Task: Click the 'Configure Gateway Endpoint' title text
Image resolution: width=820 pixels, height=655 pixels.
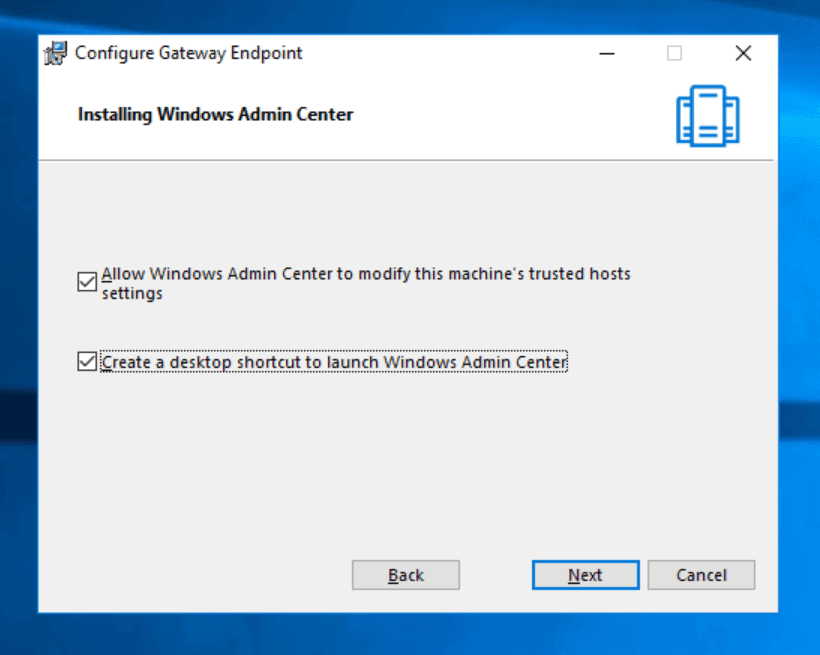Action: pyautogui.click(x=188, y=54)
